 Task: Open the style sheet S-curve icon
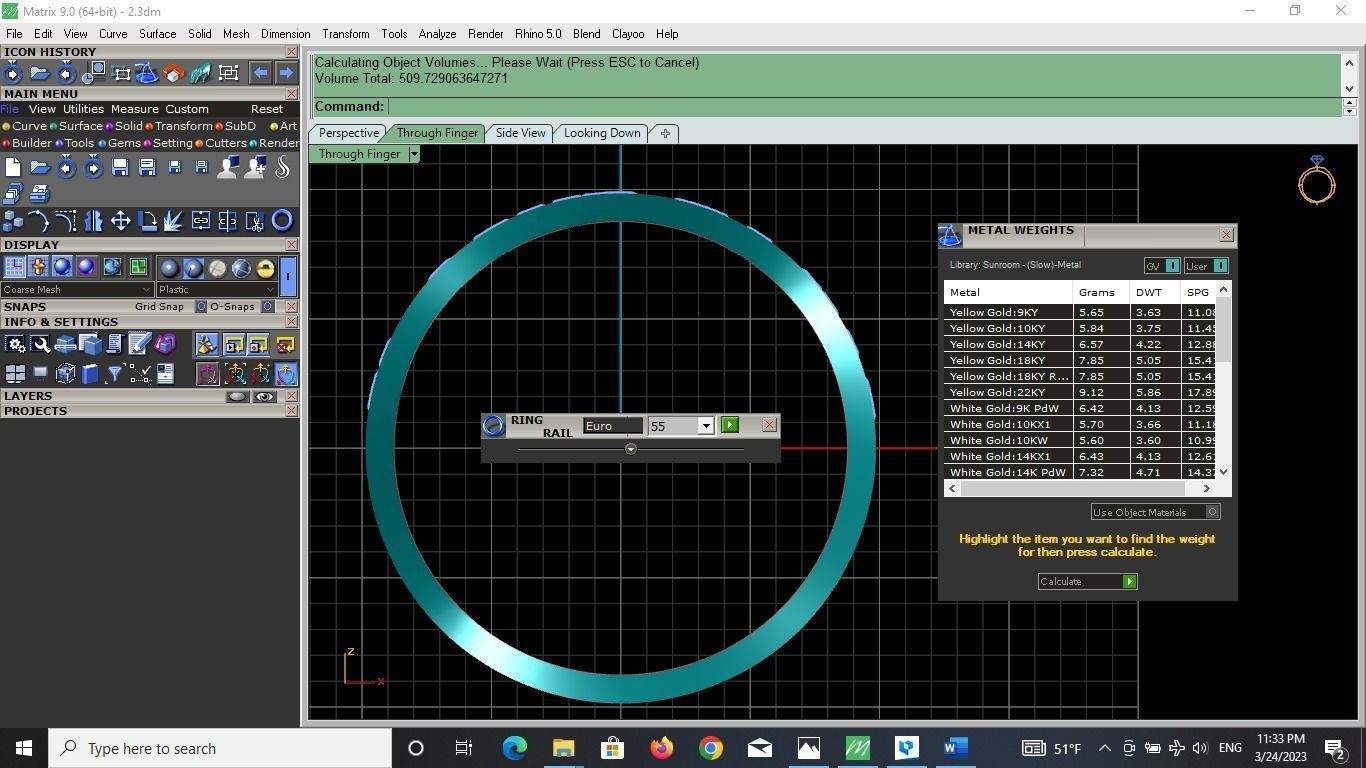click(x=283, y=168)
